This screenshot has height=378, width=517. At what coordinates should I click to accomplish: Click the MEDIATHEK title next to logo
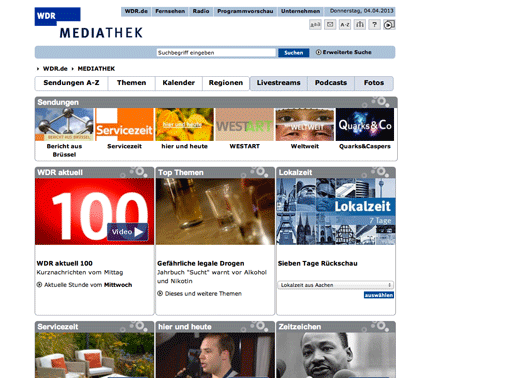click(x=101, y=33)
